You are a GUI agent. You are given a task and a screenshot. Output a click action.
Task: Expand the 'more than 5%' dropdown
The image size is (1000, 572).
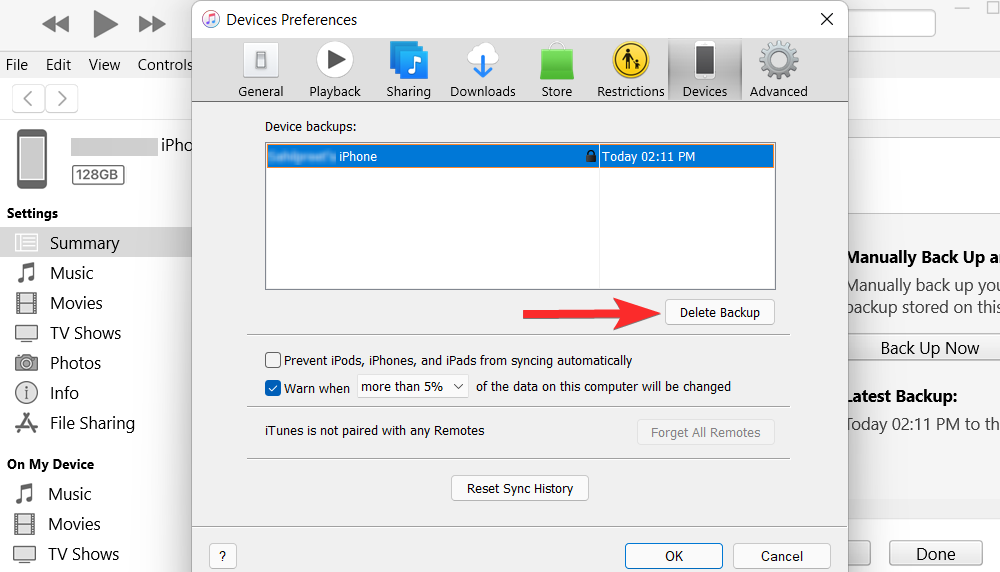coord(414,387)
